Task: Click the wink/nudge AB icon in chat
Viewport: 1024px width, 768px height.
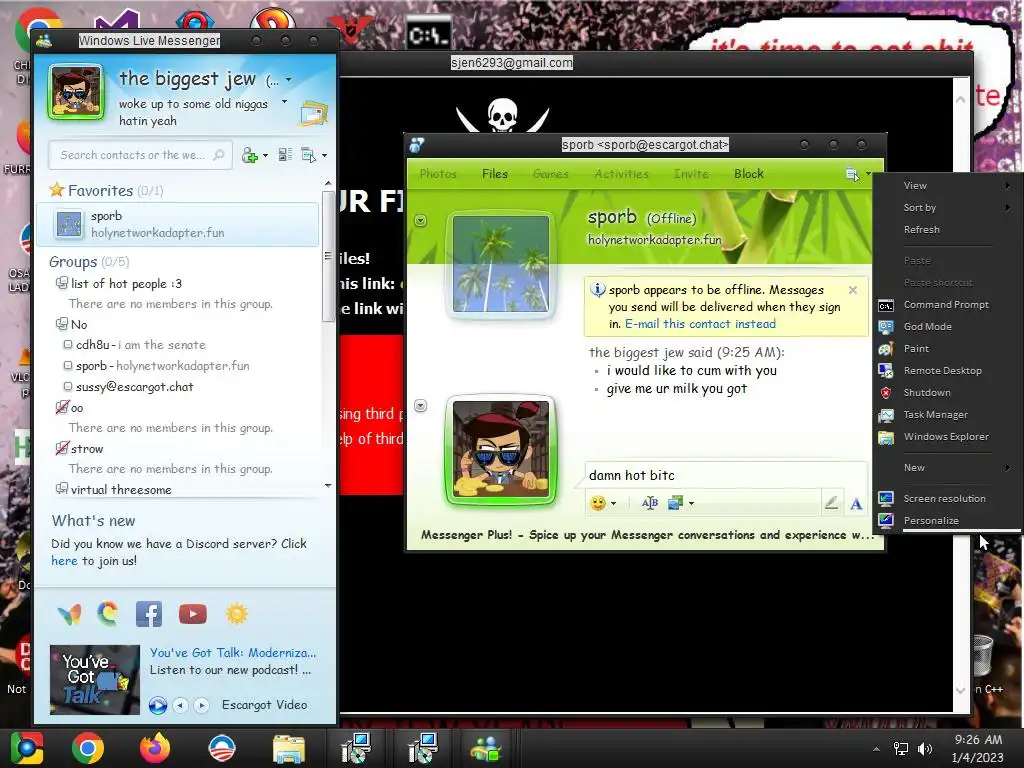Action: coord(650,503)
